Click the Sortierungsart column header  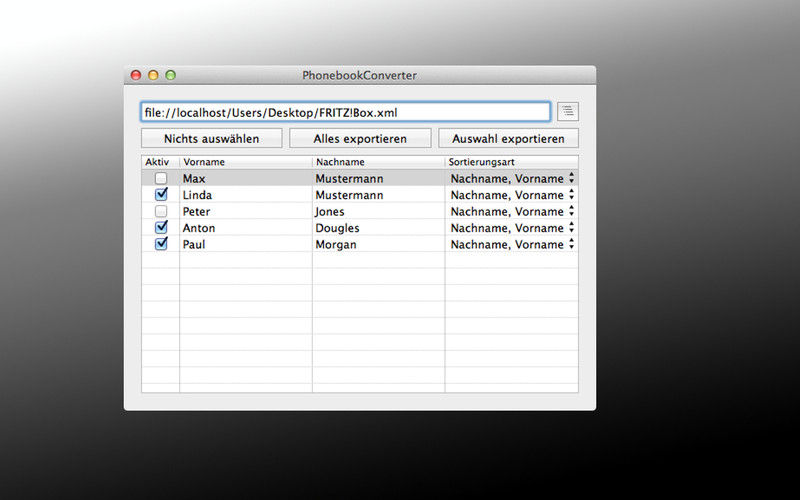coord(511,162)
